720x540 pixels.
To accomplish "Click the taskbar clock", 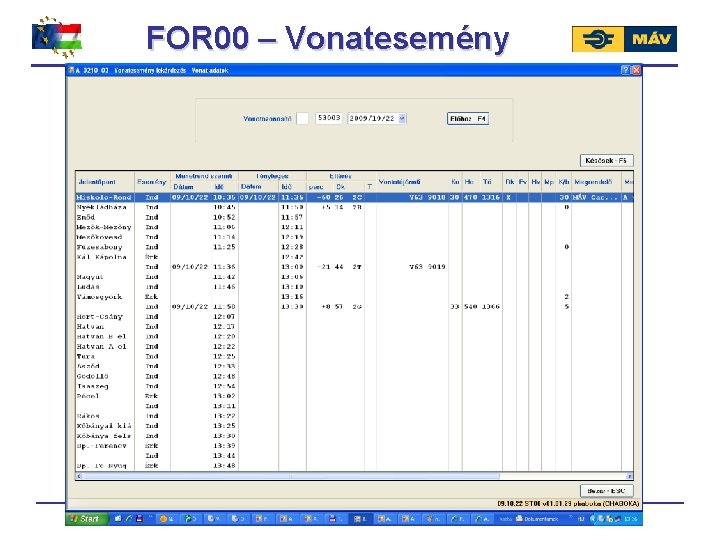I will pos(630,519).
